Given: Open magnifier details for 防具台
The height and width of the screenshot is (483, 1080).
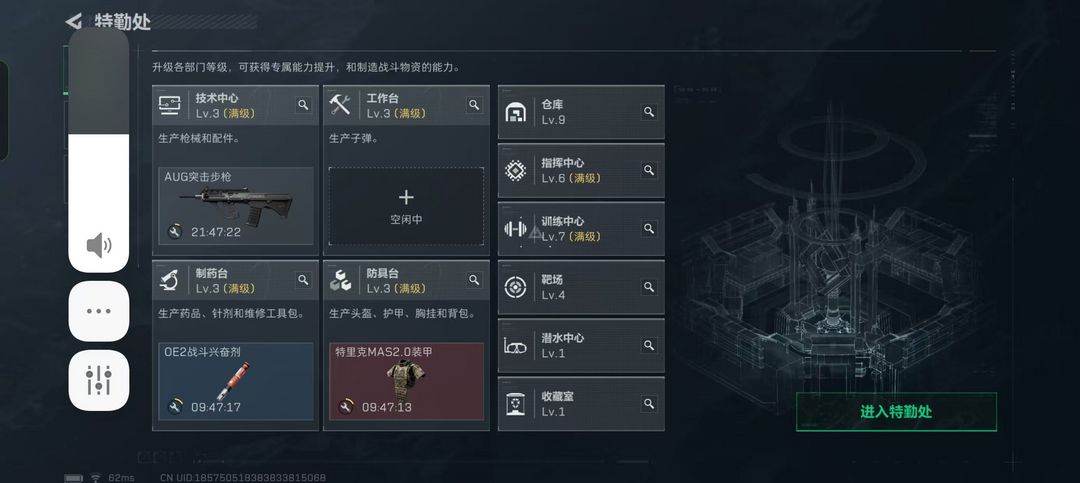Looking at the screenshot, I should [474, 280].
